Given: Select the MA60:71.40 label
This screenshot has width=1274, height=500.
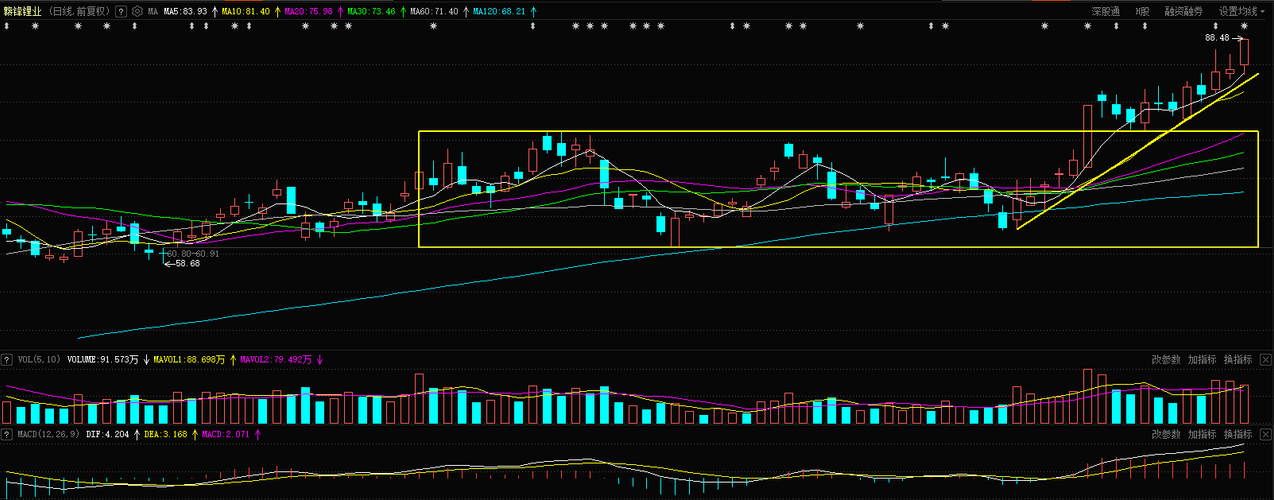Looking at the screenshot, I should [x=434, y=12].
